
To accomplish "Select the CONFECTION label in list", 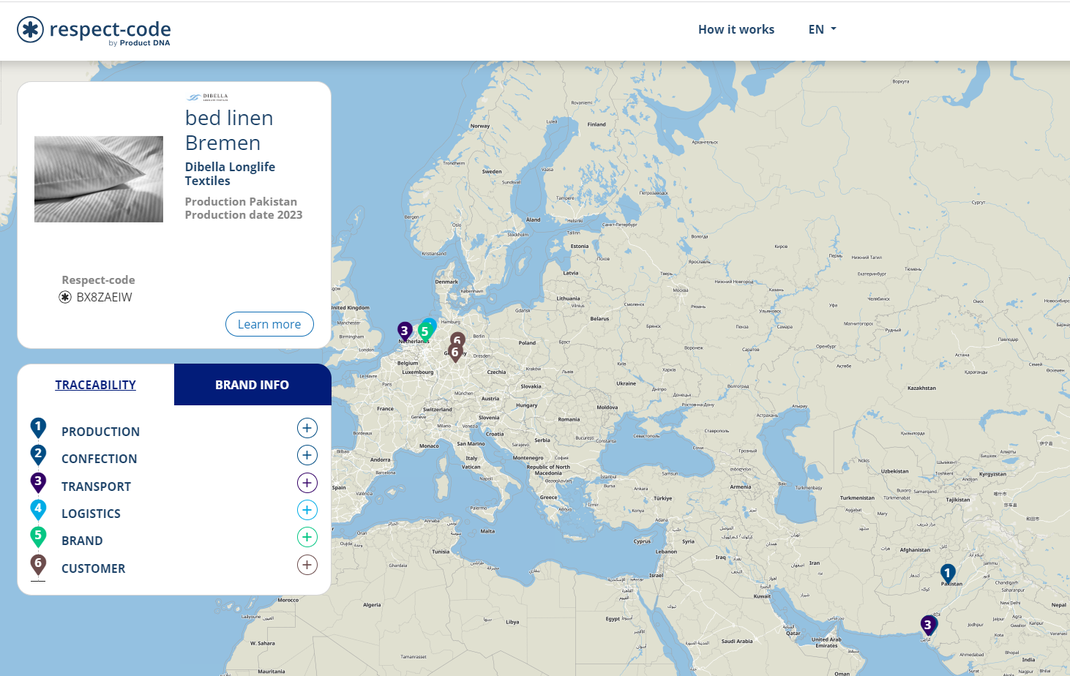I will pyautogui.click(x=99, y=459).
